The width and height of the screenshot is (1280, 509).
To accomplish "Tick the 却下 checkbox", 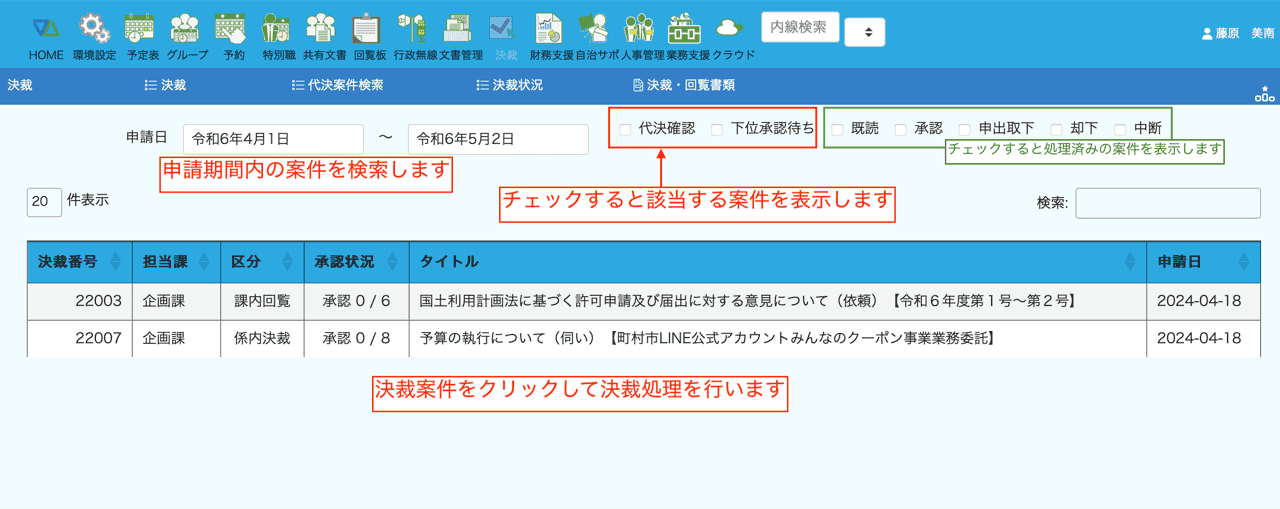I will click(1056, 129).
